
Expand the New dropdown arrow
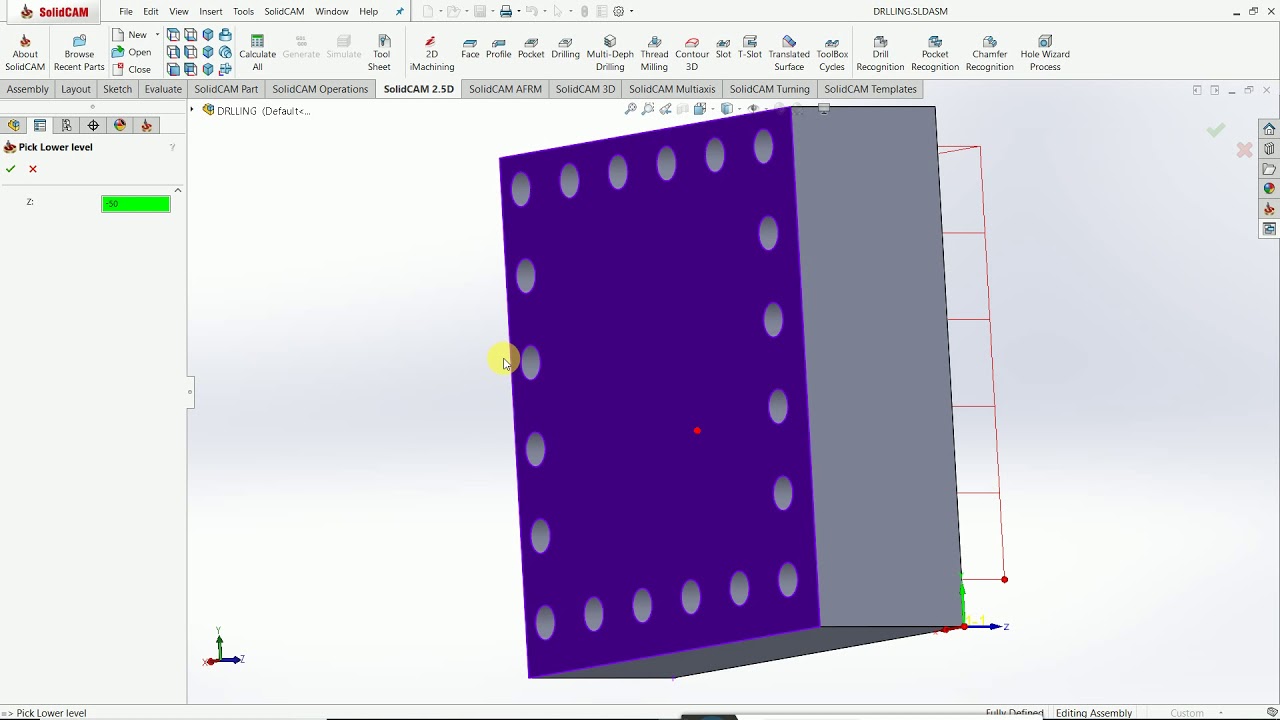157,35
